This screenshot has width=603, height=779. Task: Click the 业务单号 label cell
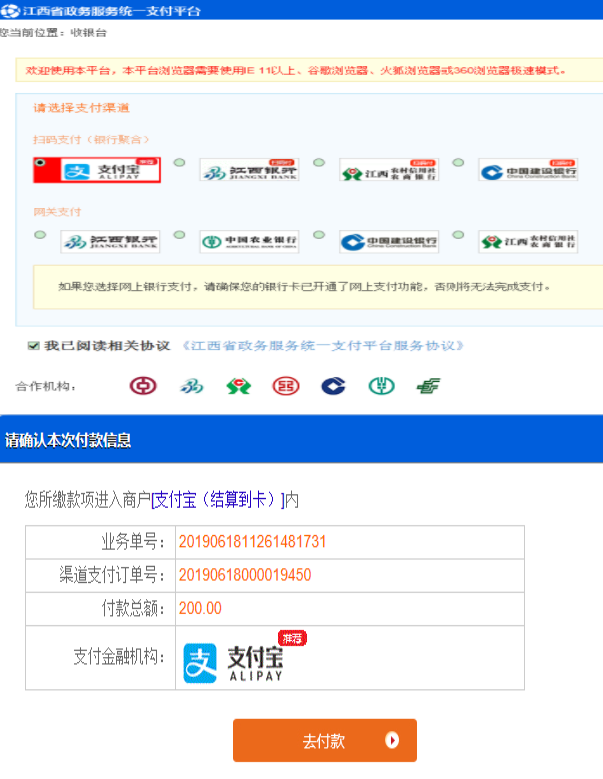(100, 542)
